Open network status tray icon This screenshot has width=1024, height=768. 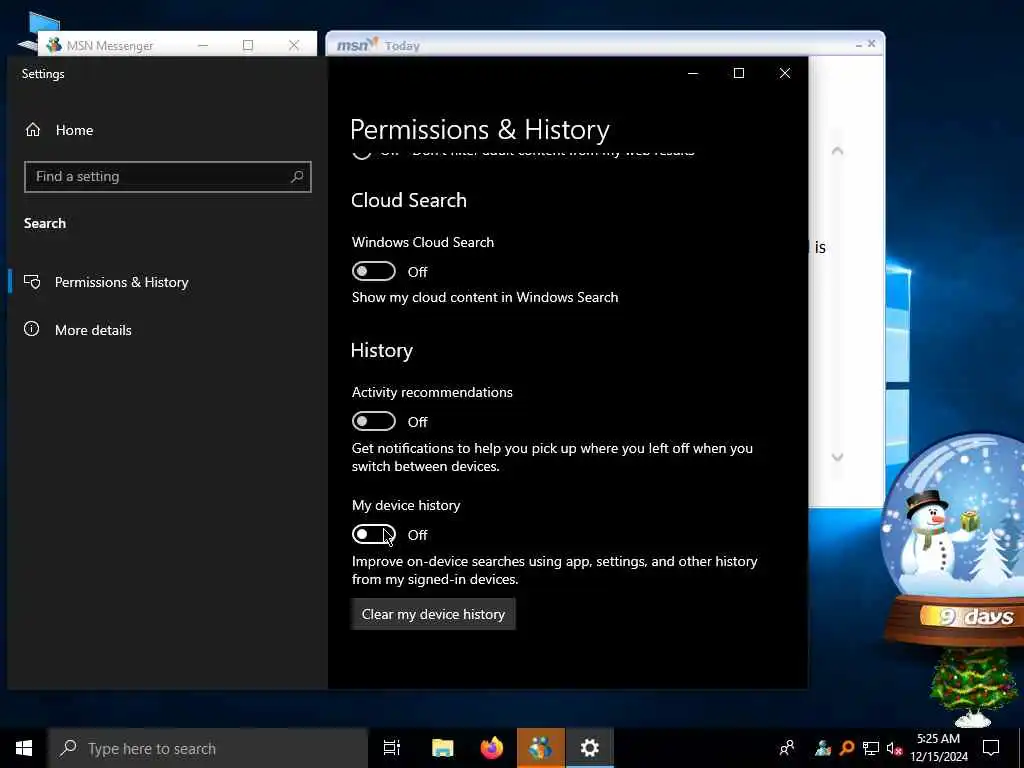[x=871, y=748]
